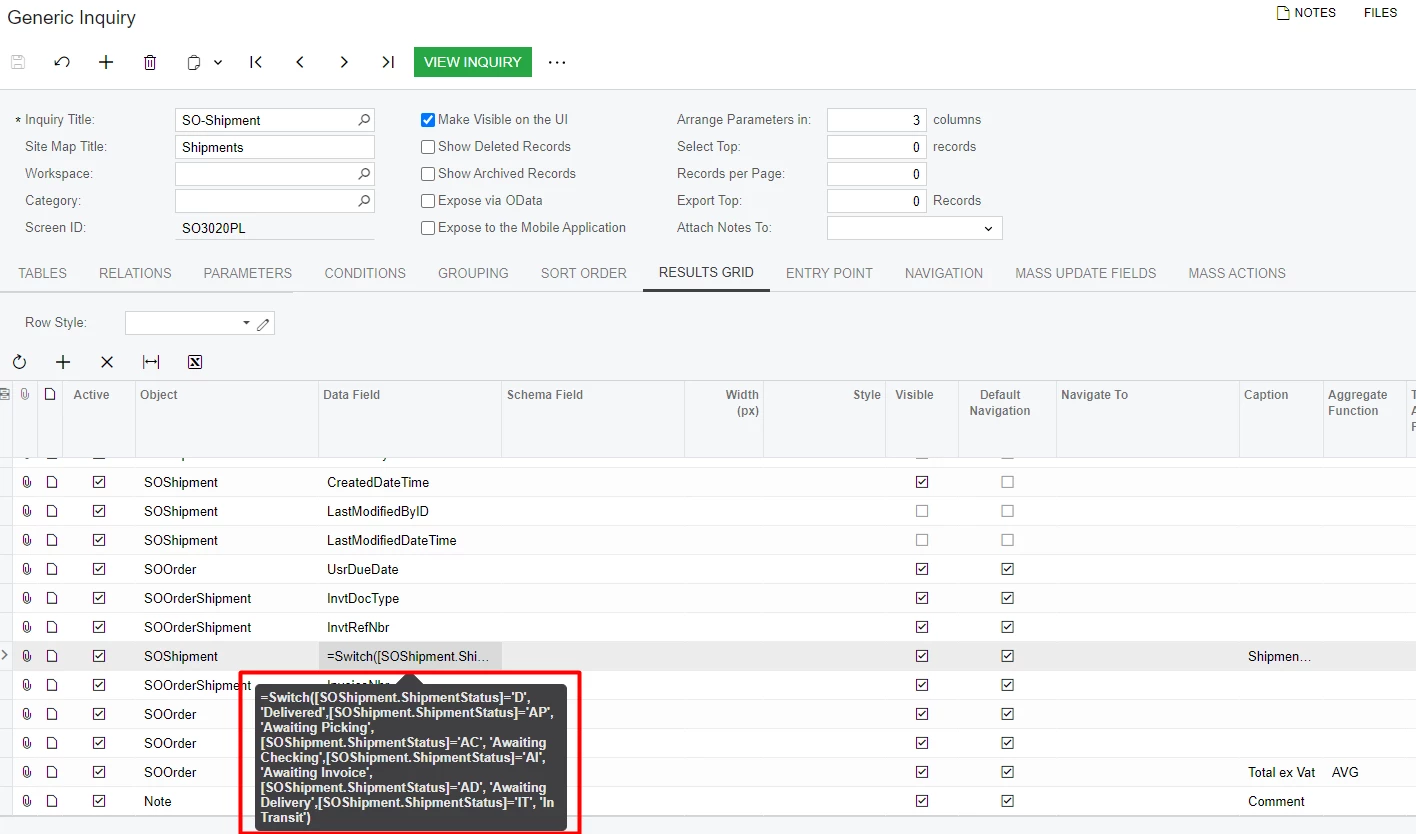Click the Workspace lookup search icon
The image size is (1416, 834).
coord(364,174)
